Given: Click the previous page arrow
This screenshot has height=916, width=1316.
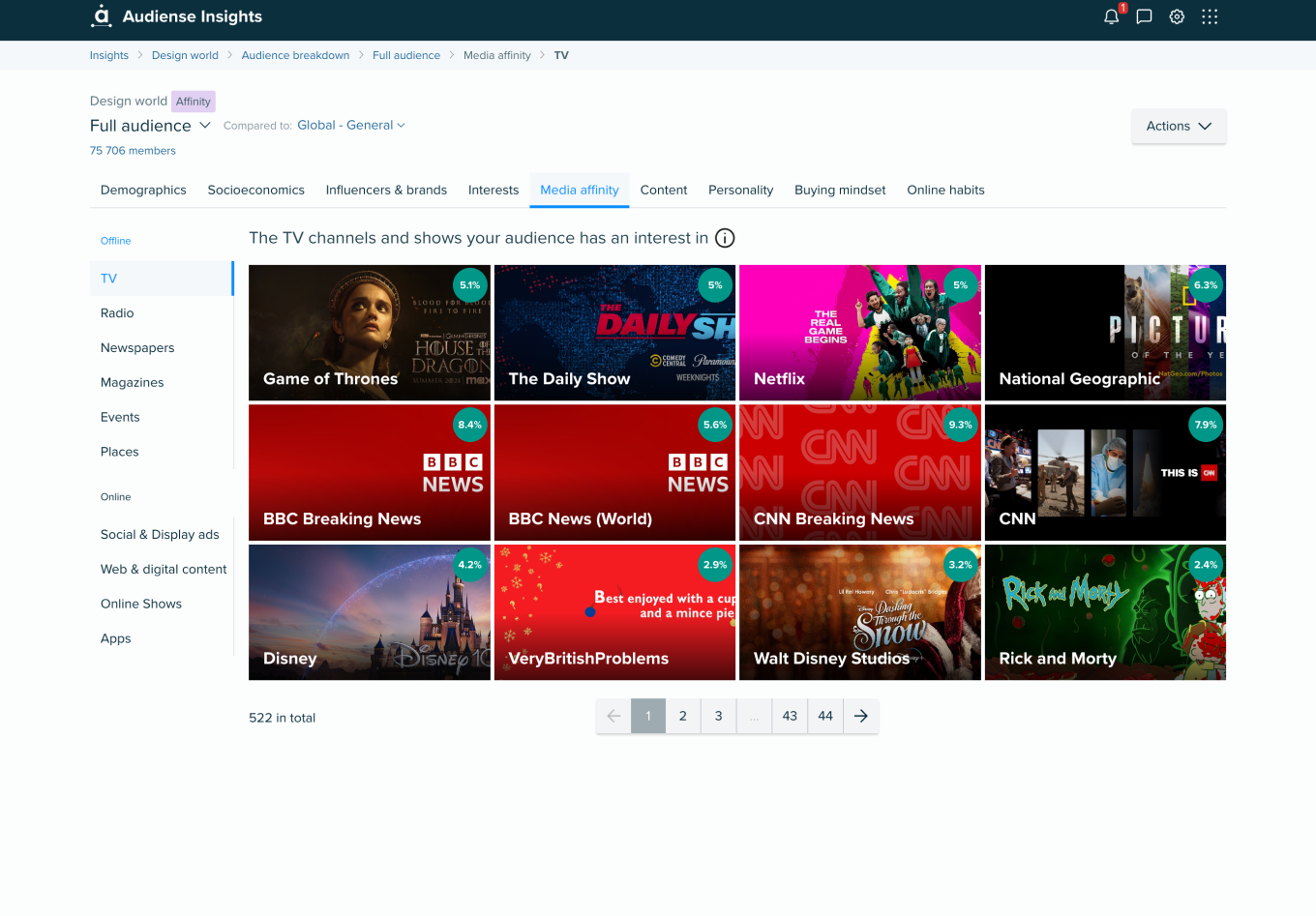Looking at the screenshot, I should coord(613,716).
